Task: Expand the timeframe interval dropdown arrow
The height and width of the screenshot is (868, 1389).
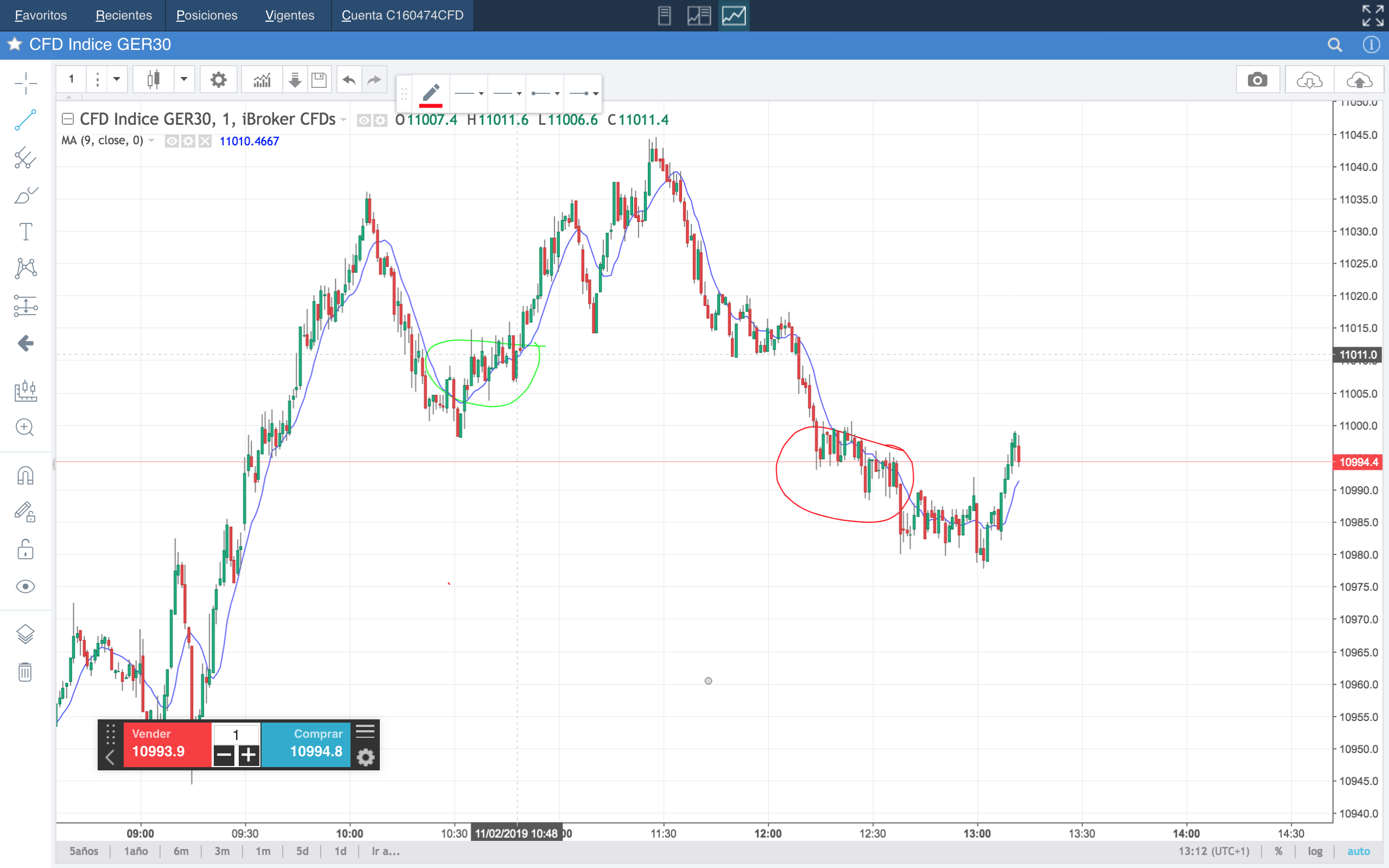Action: (x=117, y=79)
